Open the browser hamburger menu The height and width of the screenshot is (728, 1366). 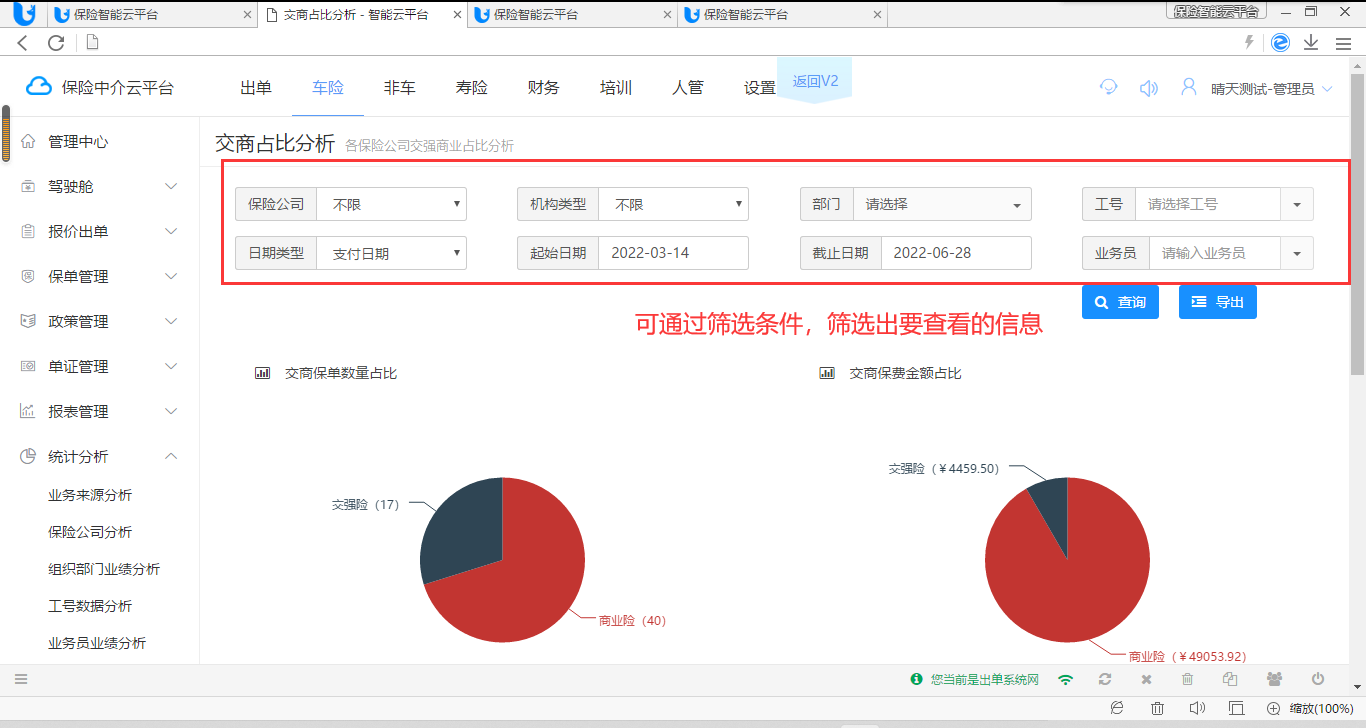click(1345, 42)
